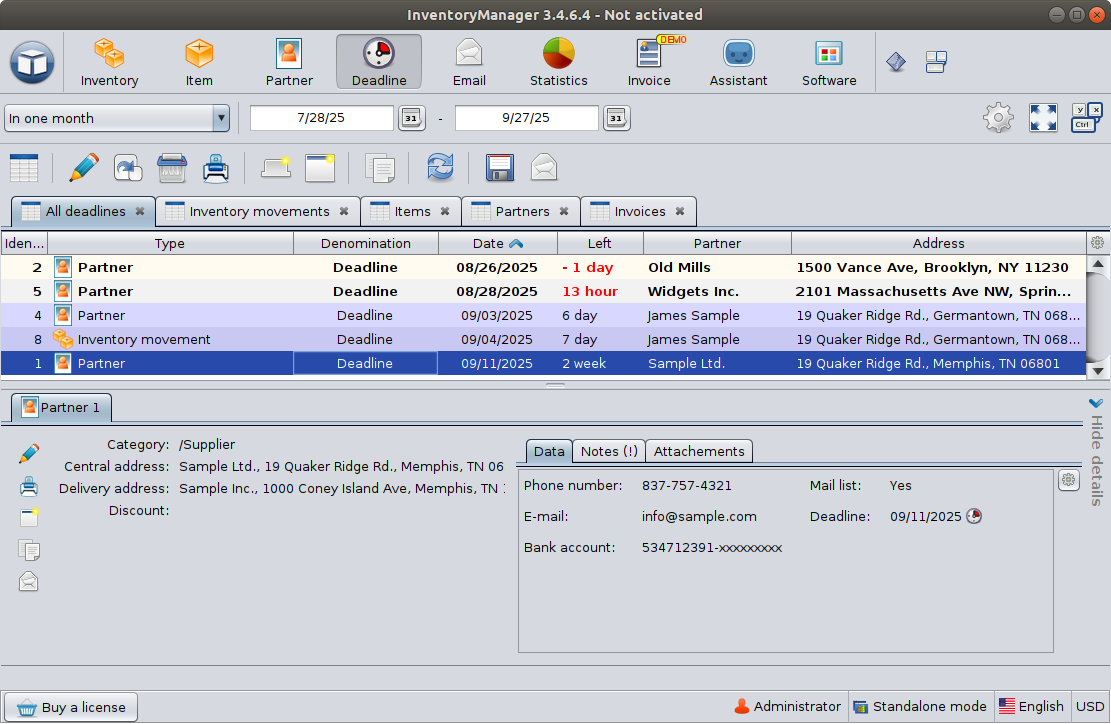Click the table view icon in toolbar
This screenshot has height=724, width=1111.
24,169
